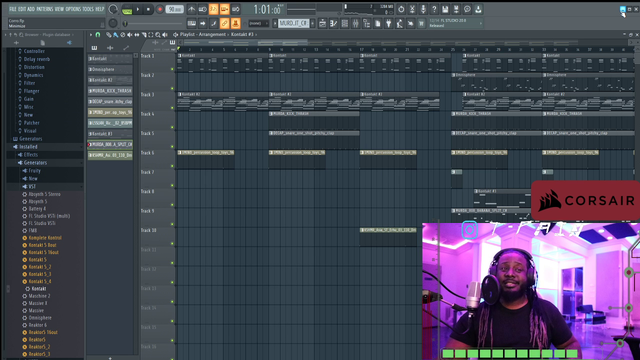Collapse the Installed folder in browser
This screenshot has width=640, height=360.
coord(29,147)
